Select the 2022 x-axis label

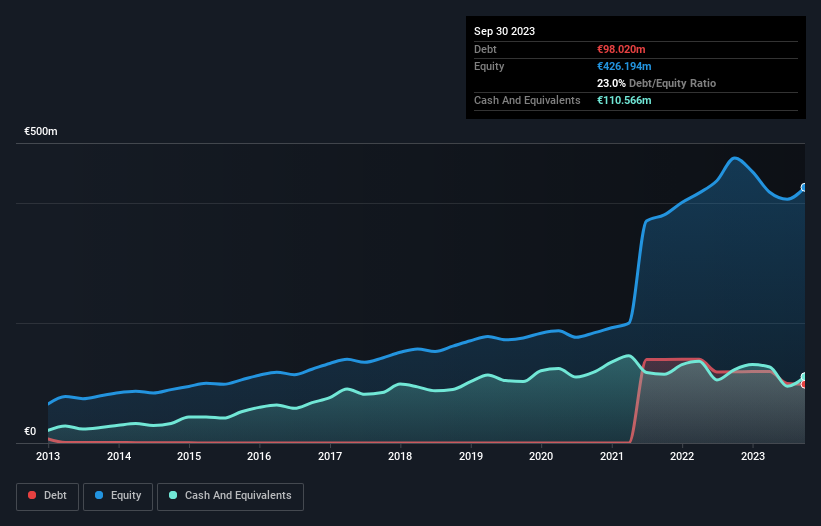(682, 456)
